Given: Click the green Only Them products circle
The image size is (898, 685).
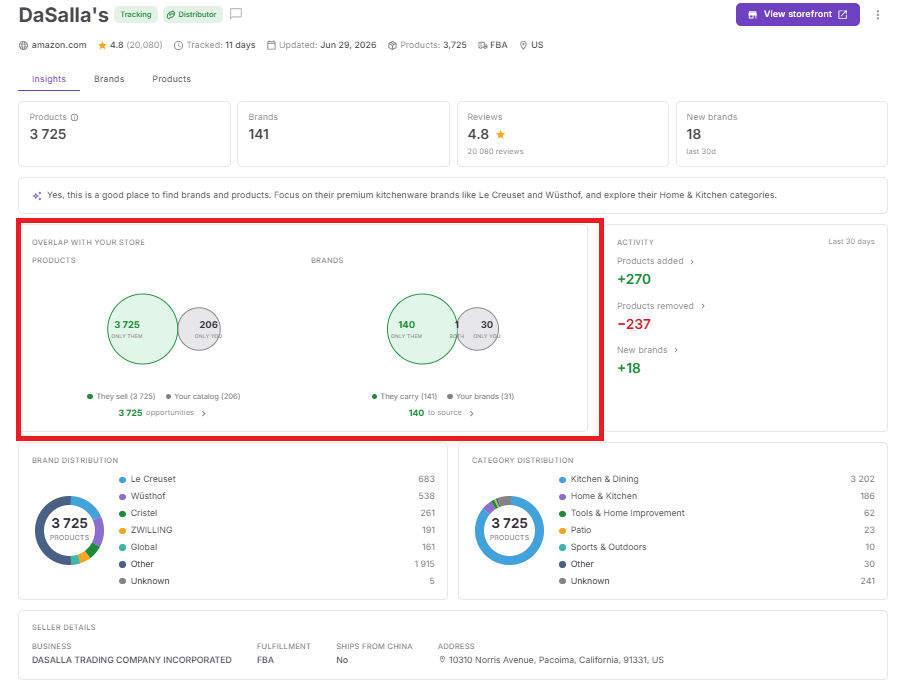Looking at the screenshot, I should pos(143,329).
